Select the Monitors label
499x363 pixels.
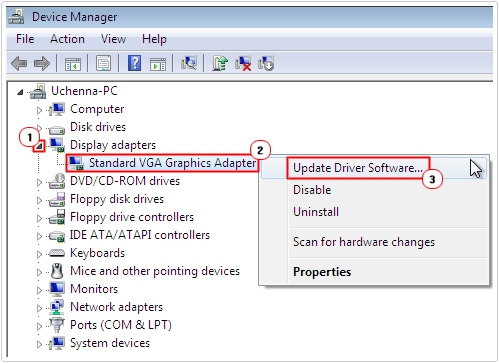point(94,289)
